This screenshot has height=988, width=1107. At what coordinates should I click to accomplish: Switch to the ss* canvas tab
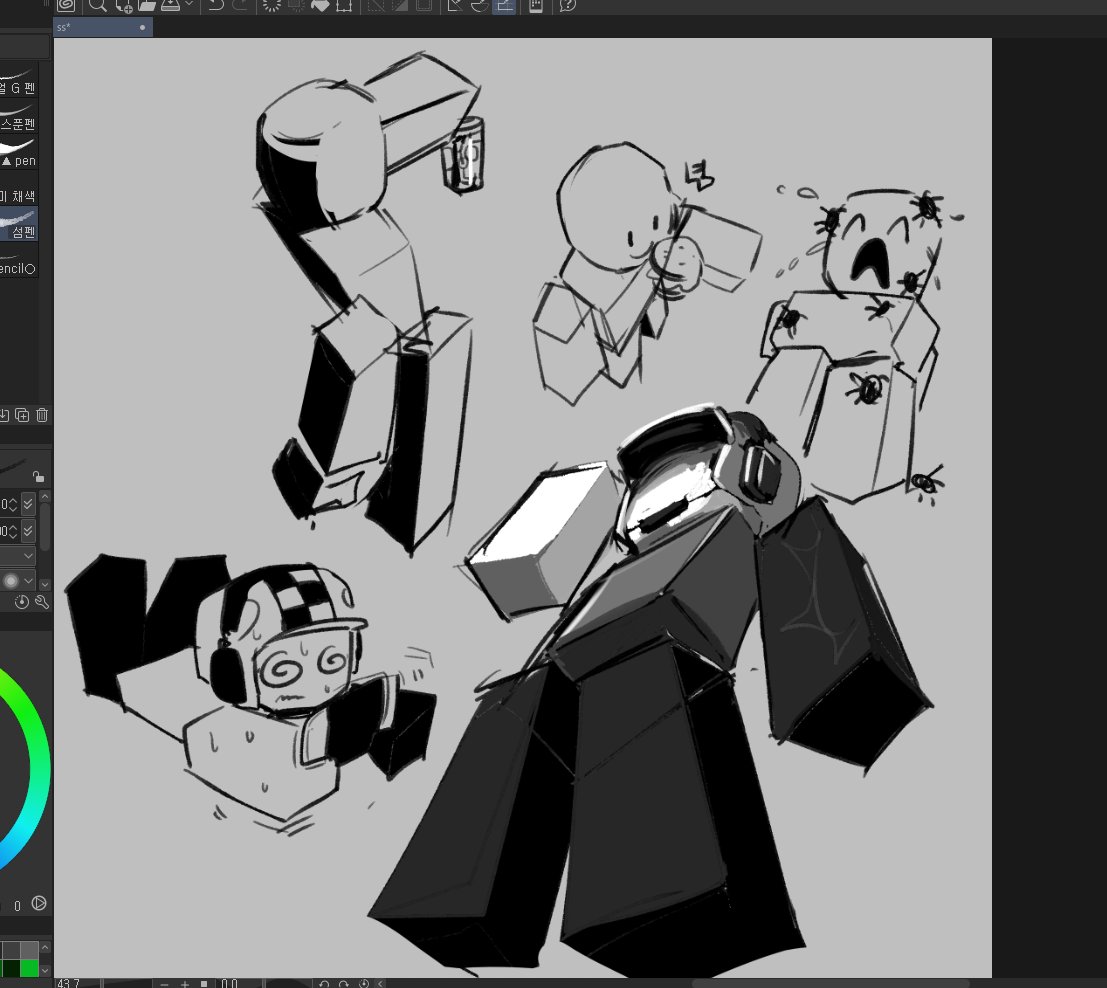[103, 28]
